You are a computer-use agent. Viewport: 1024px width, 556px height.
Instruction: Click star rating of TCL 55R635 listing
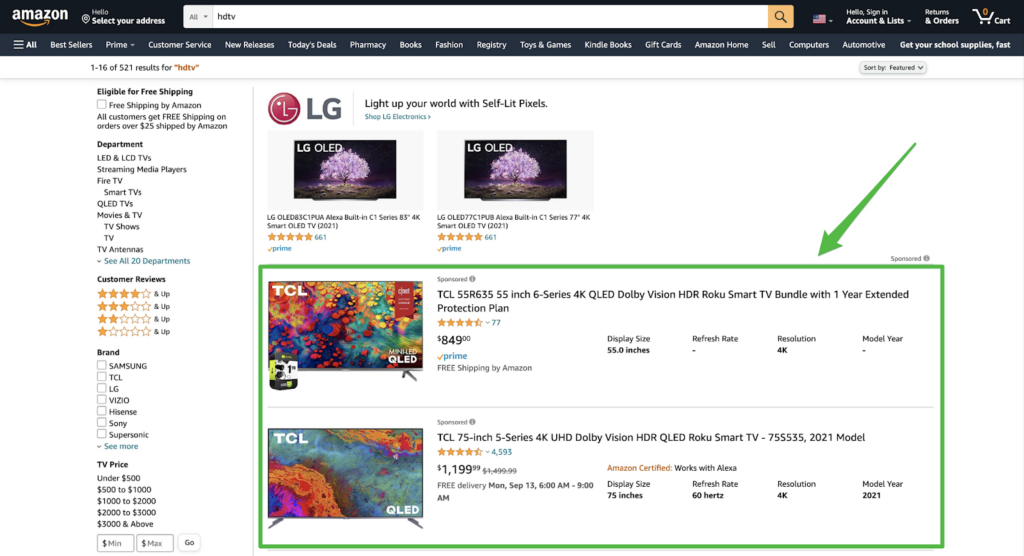pyautogui.click(x=460, y=323)
